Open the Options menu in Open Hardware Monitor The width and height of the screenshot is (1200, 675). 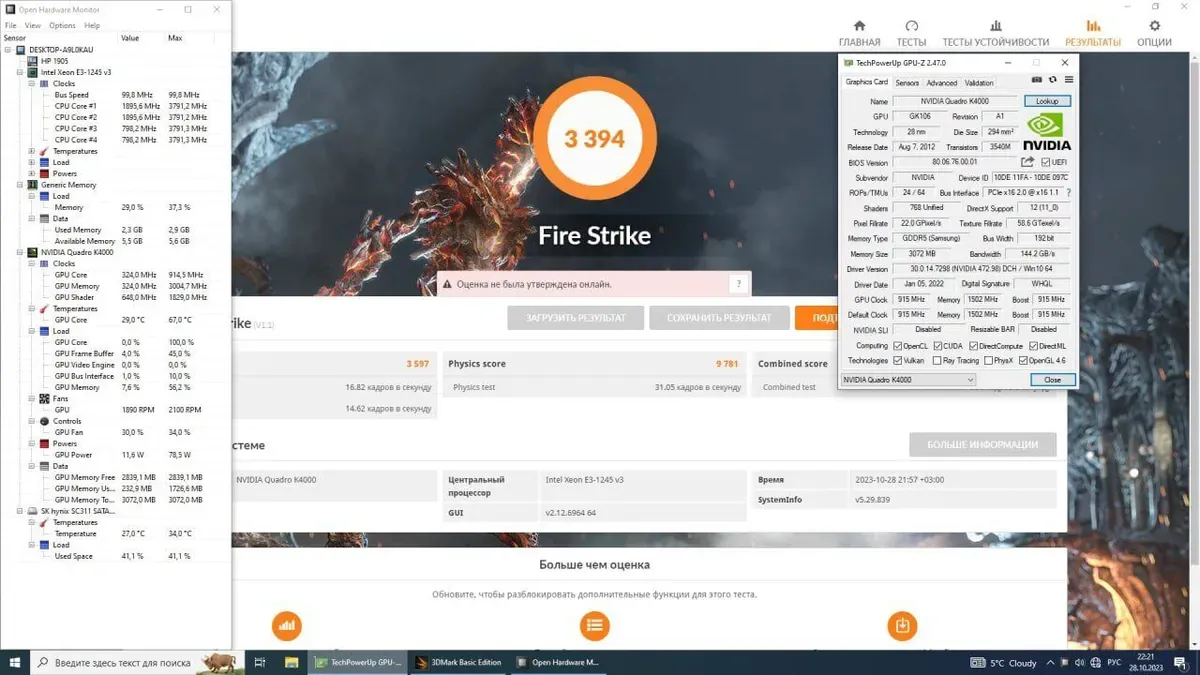tap(62, 25)
